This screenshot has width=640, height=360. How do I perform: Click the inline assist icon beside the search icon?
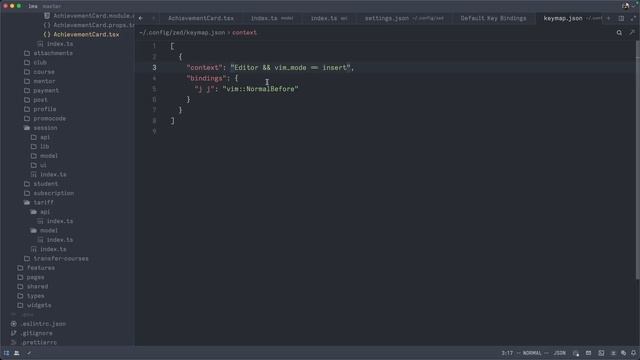(x=632, y=33)
